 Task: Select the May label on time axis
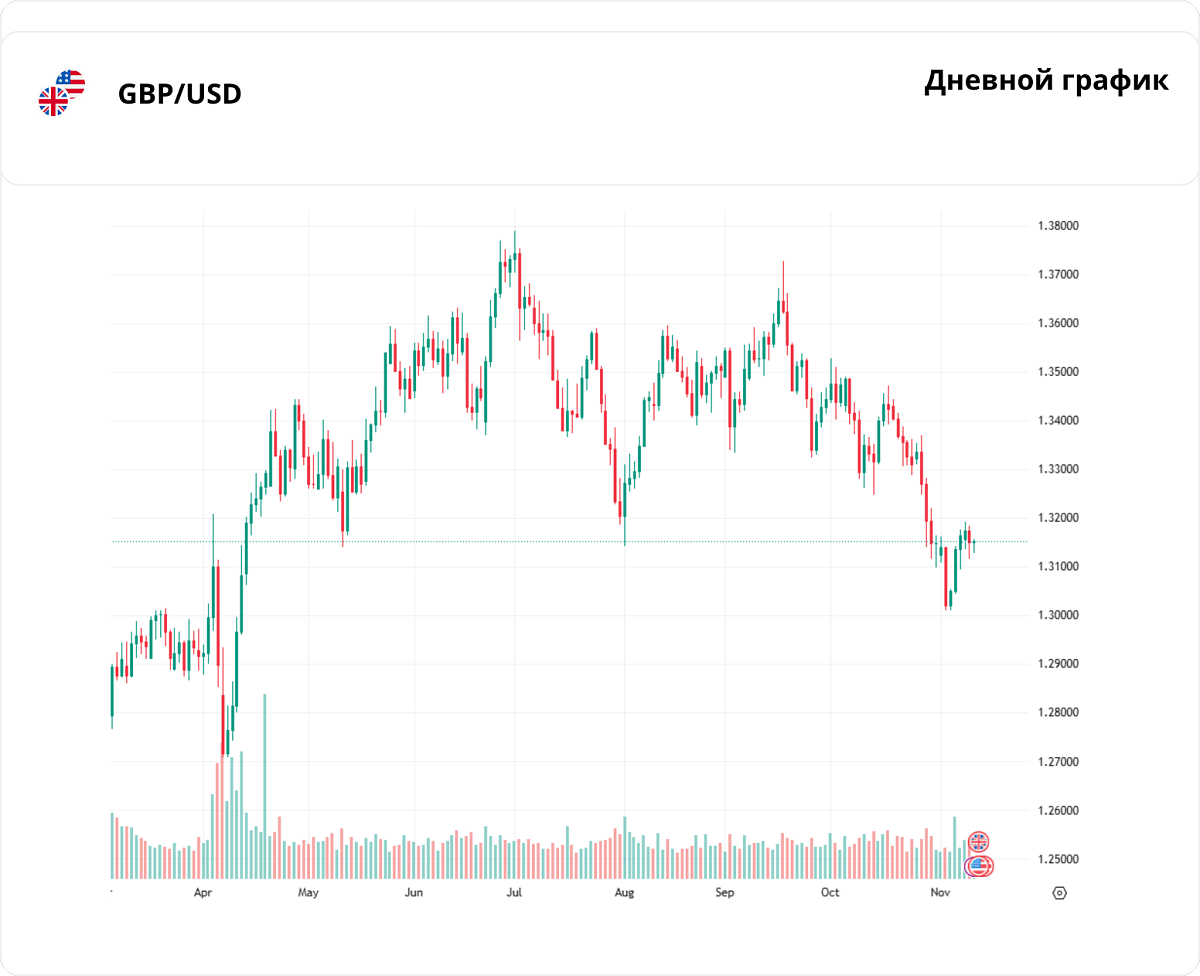[308, 892]
